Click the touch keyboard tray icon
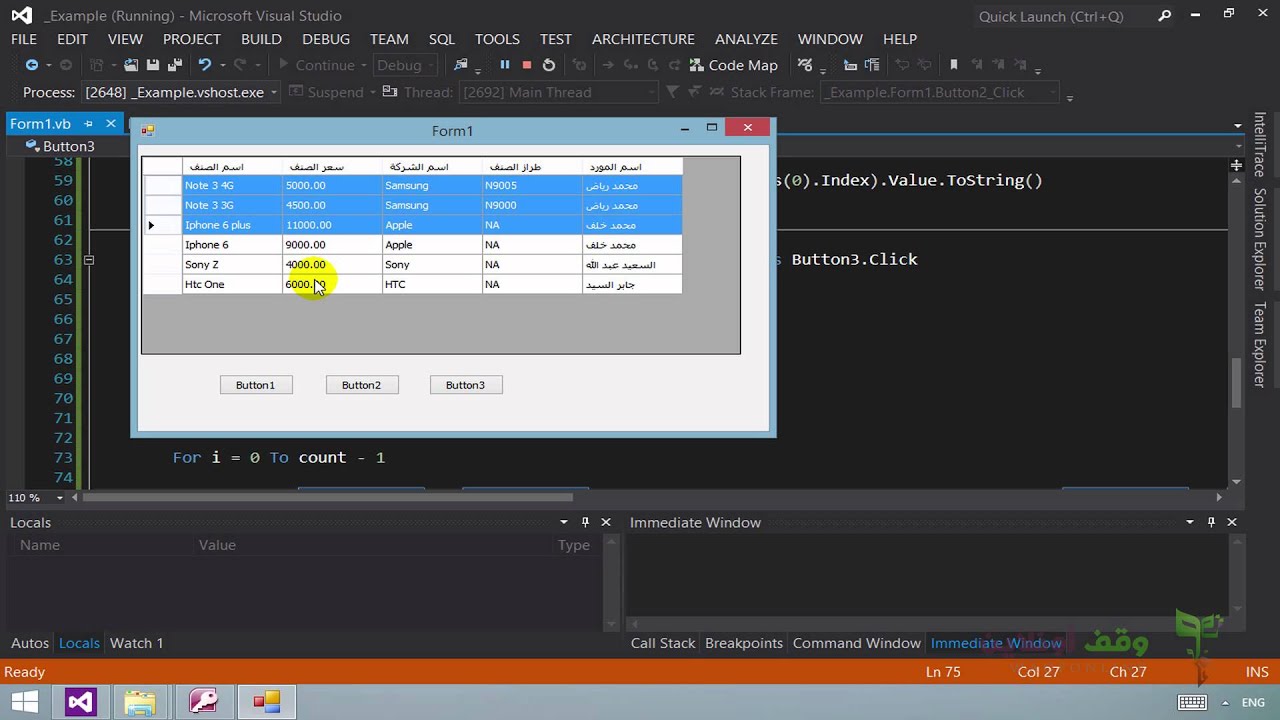The width and height of the screenshot is (1280, 720). coord(1192,702)
